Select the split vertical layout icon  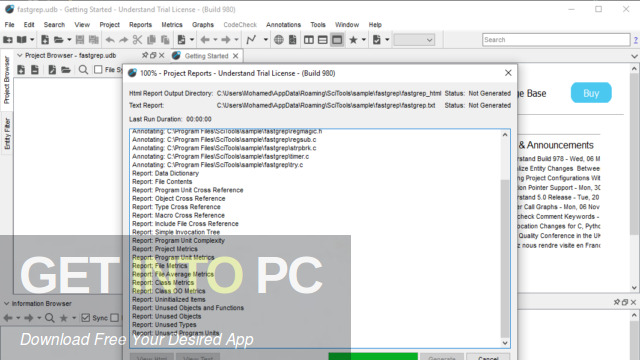309,40
